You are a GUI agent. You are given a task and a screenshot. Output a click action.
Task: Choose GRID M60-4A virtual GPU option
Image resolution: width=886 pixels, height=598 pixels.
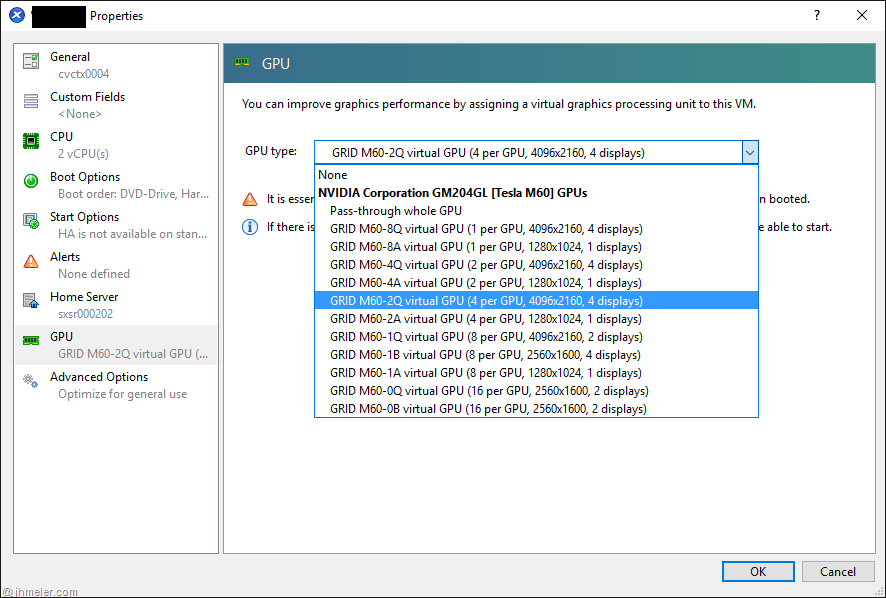485,283
